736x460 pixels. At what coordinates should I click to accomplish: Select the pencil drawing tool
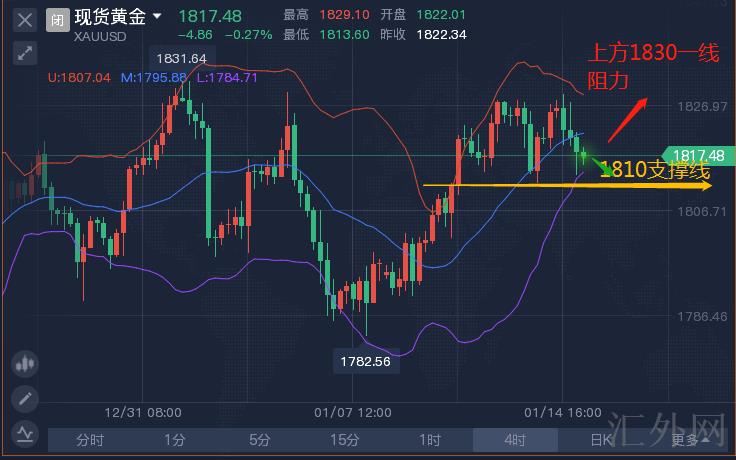[x=25, y=400]
